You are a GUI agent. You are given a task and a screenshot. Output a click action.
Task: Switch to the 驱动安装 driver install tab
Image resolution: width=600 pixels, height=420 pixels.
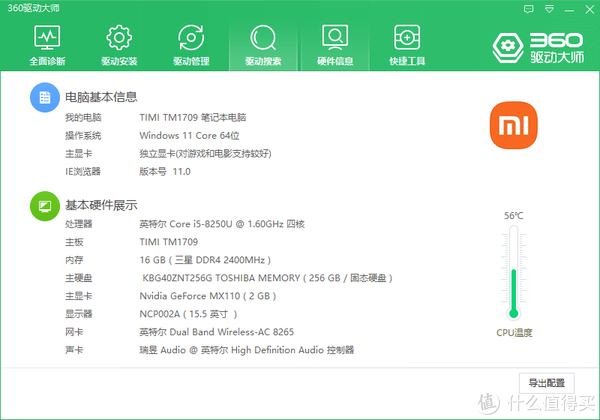[119, 45]
